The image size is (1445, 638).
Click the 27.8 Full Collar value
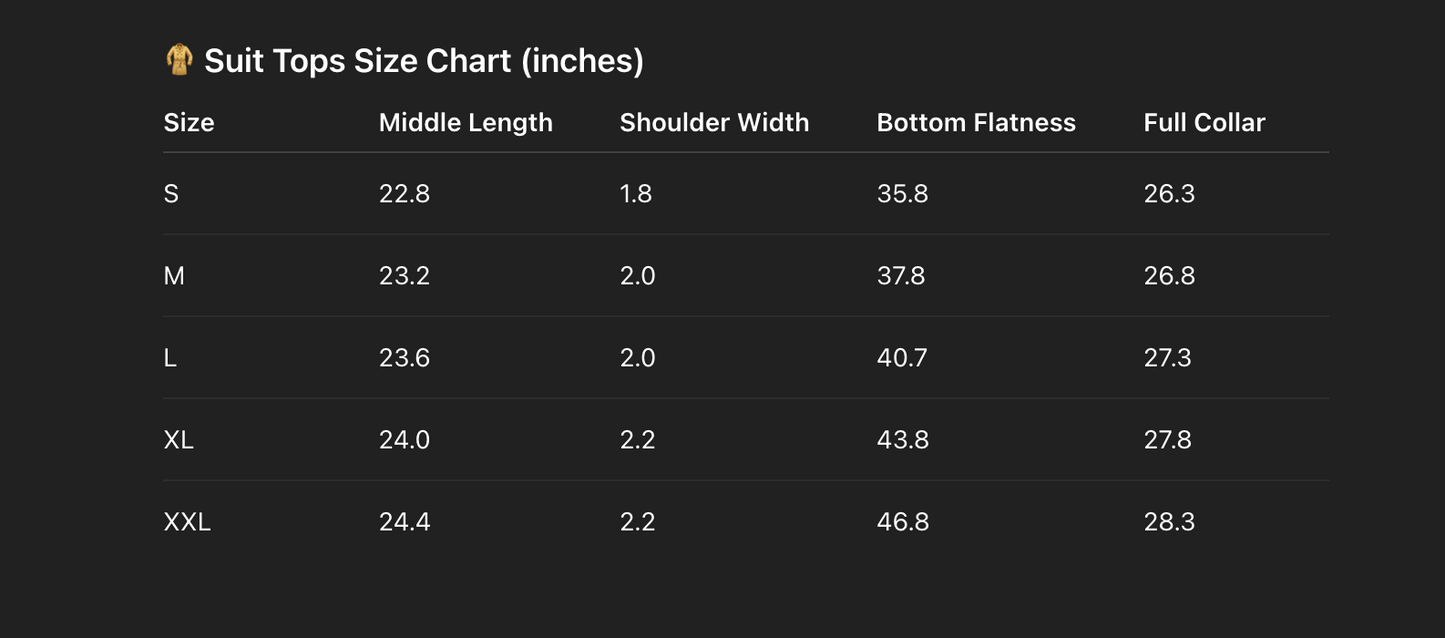pos(1168,439)
